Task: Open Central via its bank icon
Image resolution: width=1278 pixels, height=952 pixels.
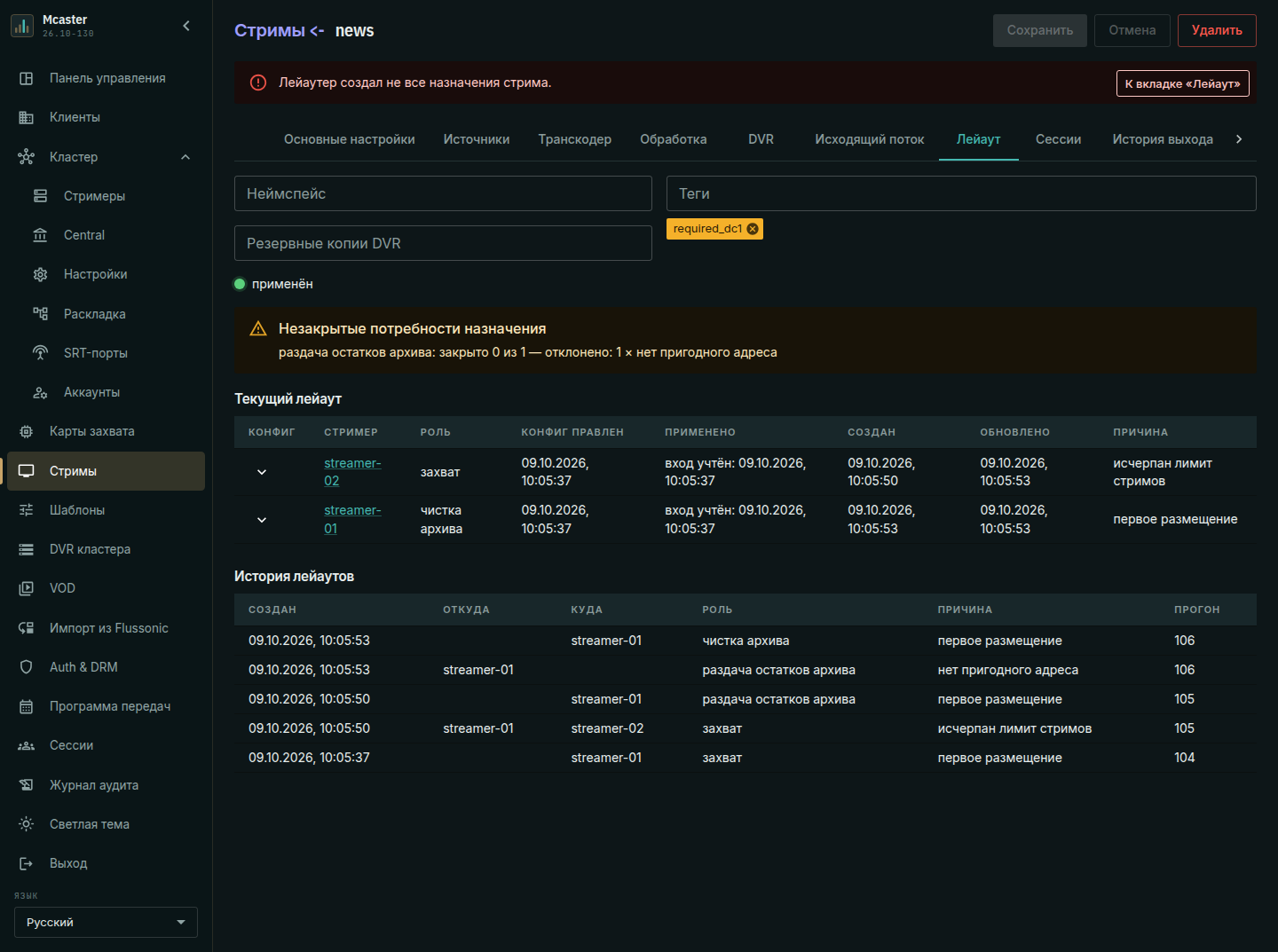Action: tap(41, 235)
